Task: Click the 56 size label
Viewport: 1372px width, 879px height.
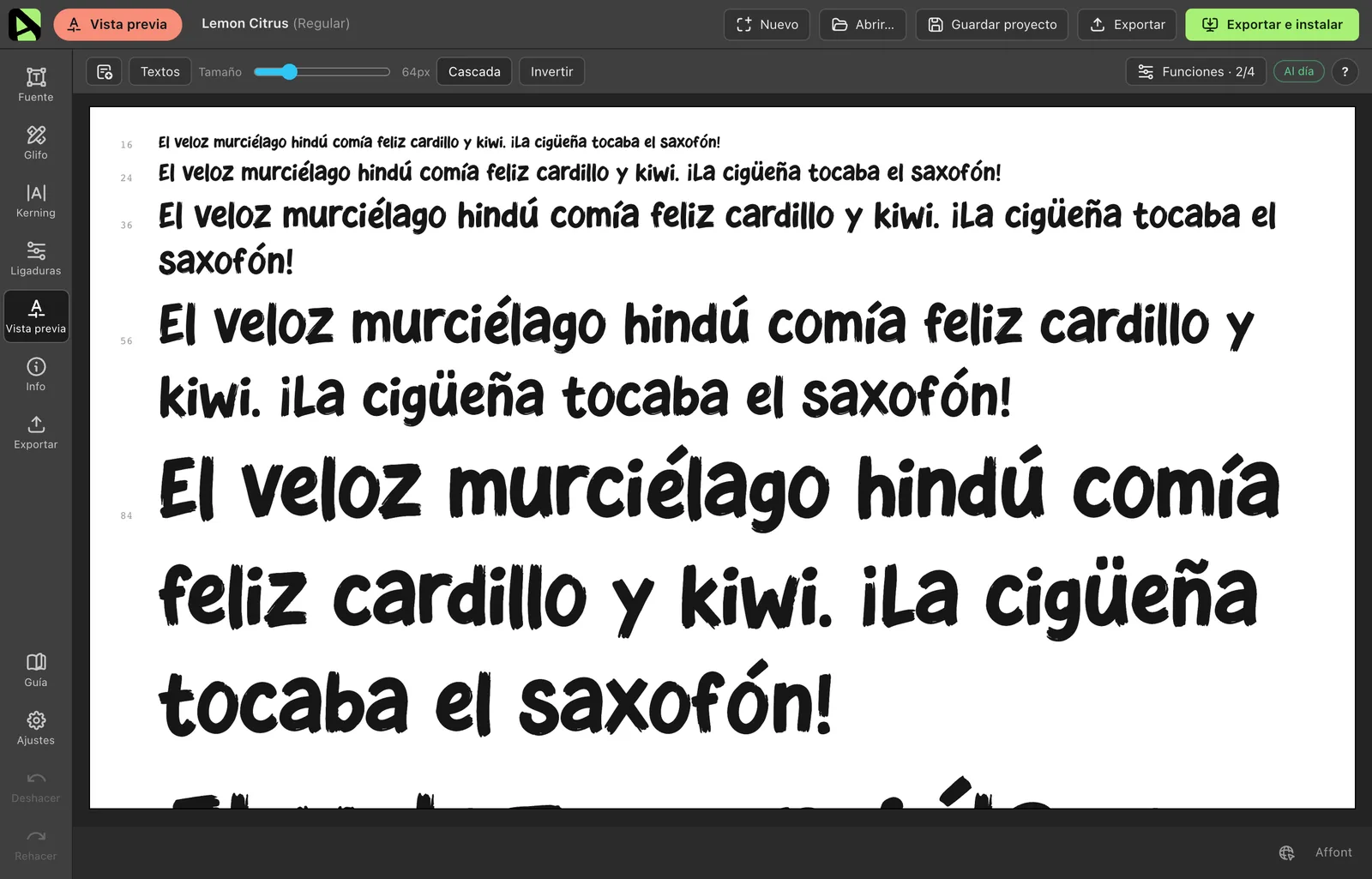Action: (x=127, y=341)
